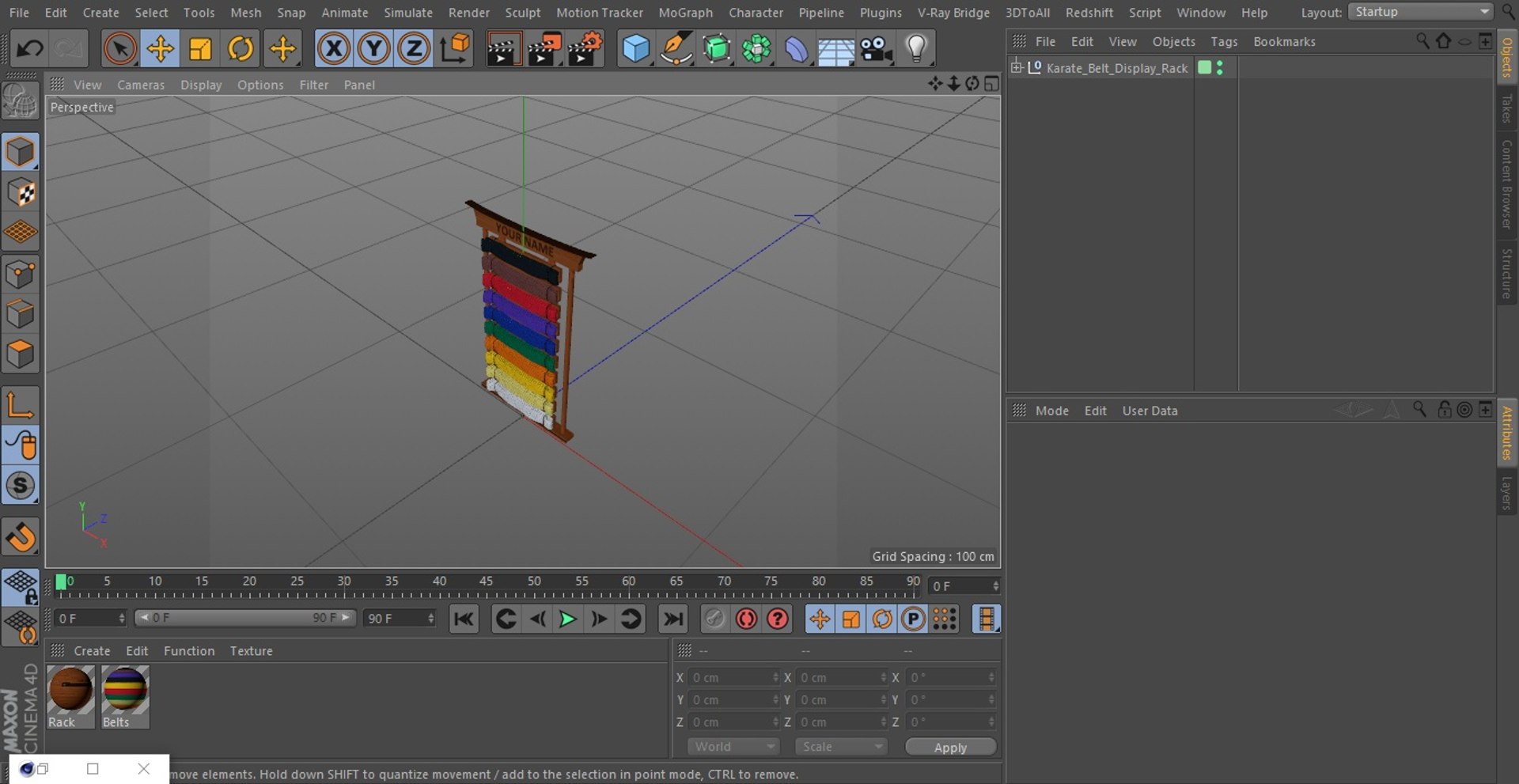
Task: Add a Camera object
Action: tap(876, 49)
